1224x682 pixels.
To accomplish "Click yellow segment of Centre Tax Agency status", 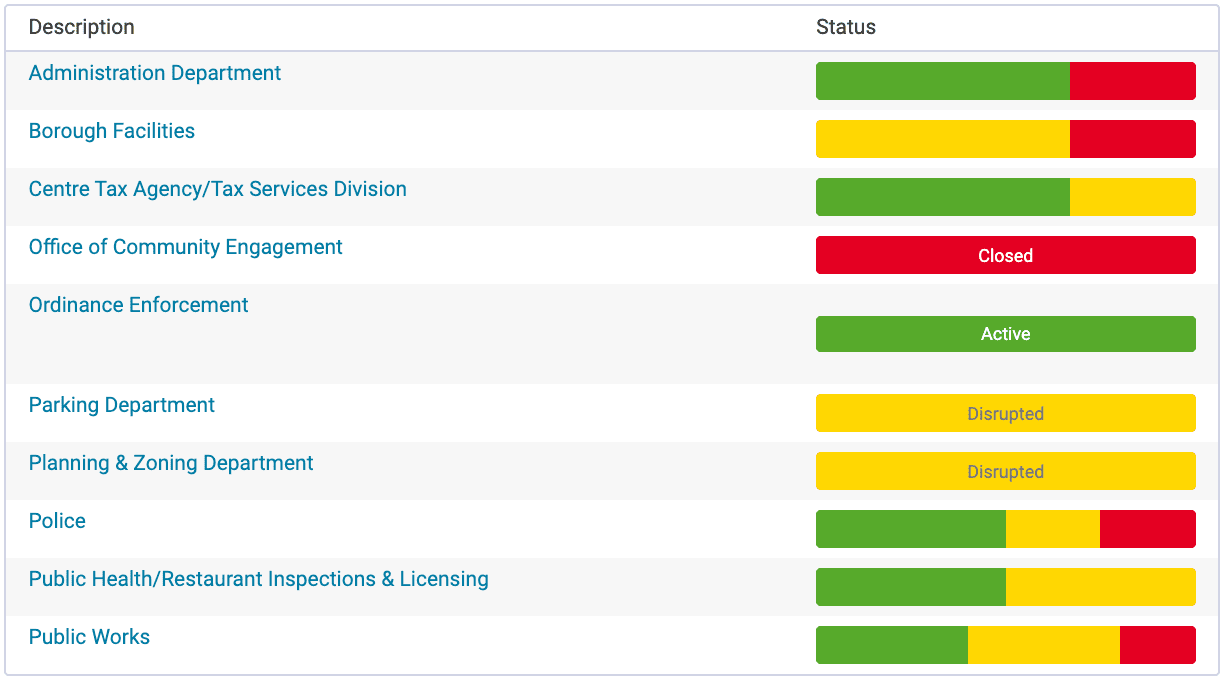I will click(1133, 197).
